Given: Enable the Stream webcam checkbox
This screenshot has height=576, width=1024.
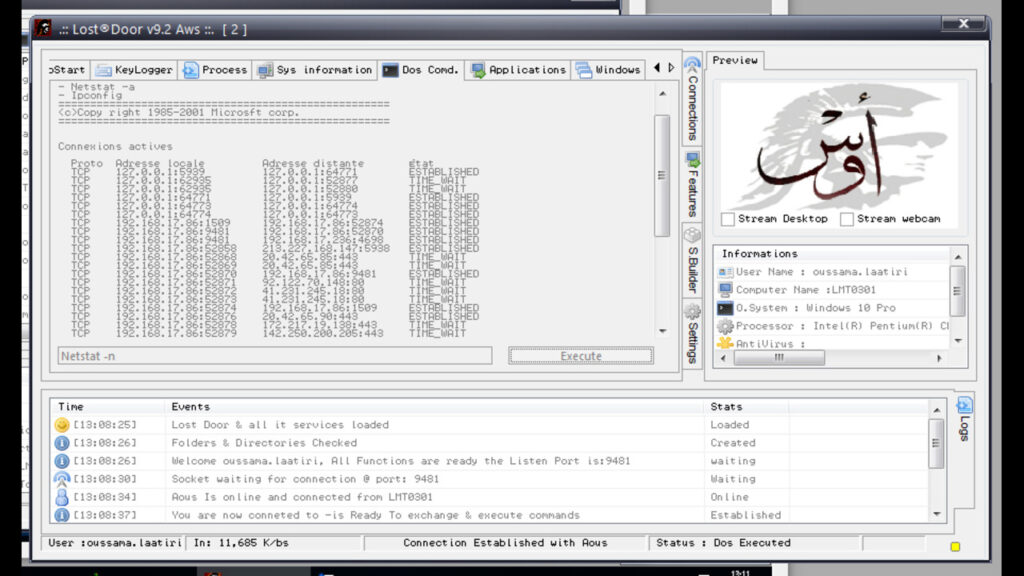Looking at the screenshot, I should tap(846, 219).
